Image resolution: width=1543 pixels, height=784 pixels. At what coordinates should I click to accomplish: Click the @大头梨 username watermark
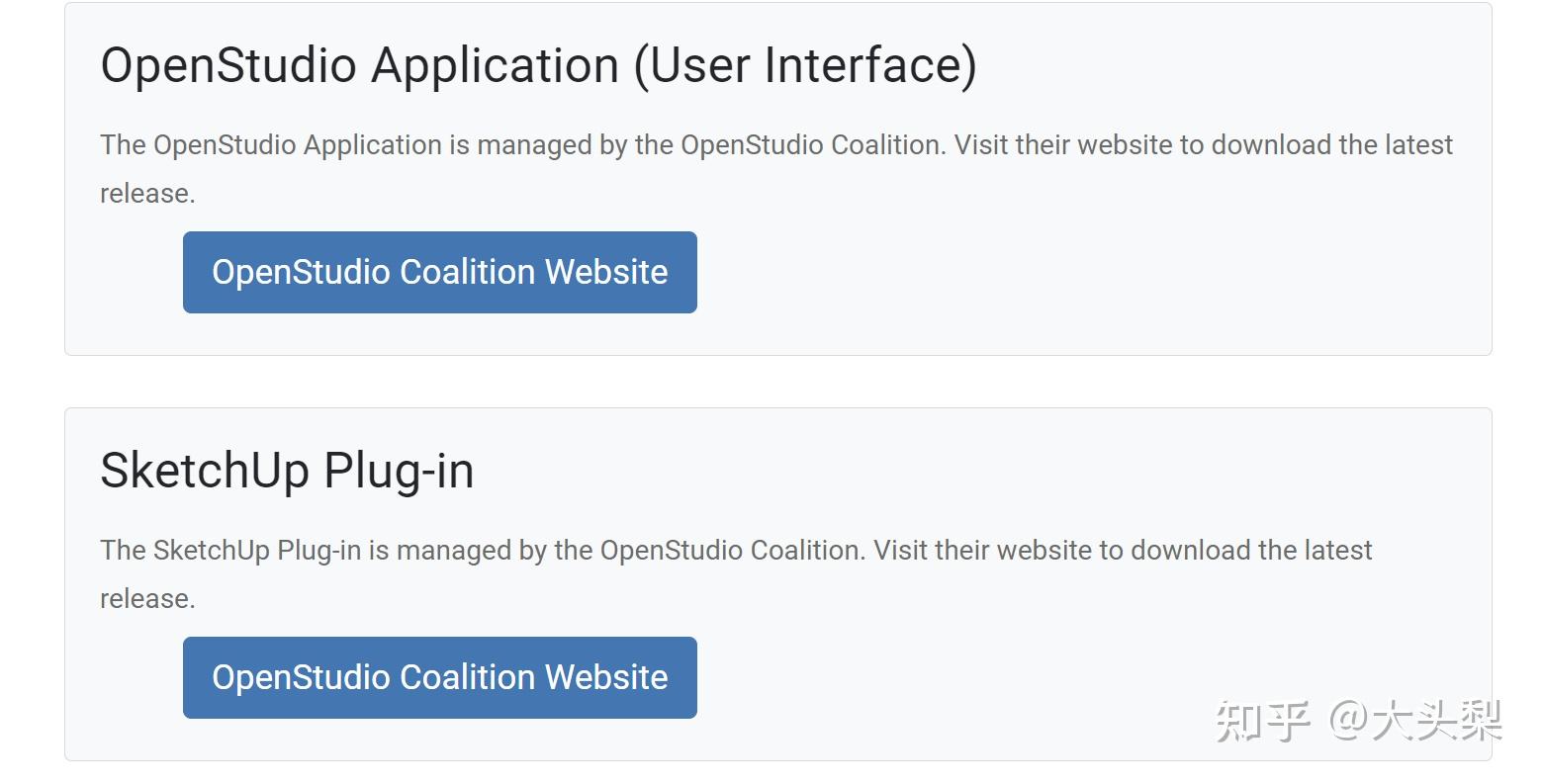(1415, 721)
